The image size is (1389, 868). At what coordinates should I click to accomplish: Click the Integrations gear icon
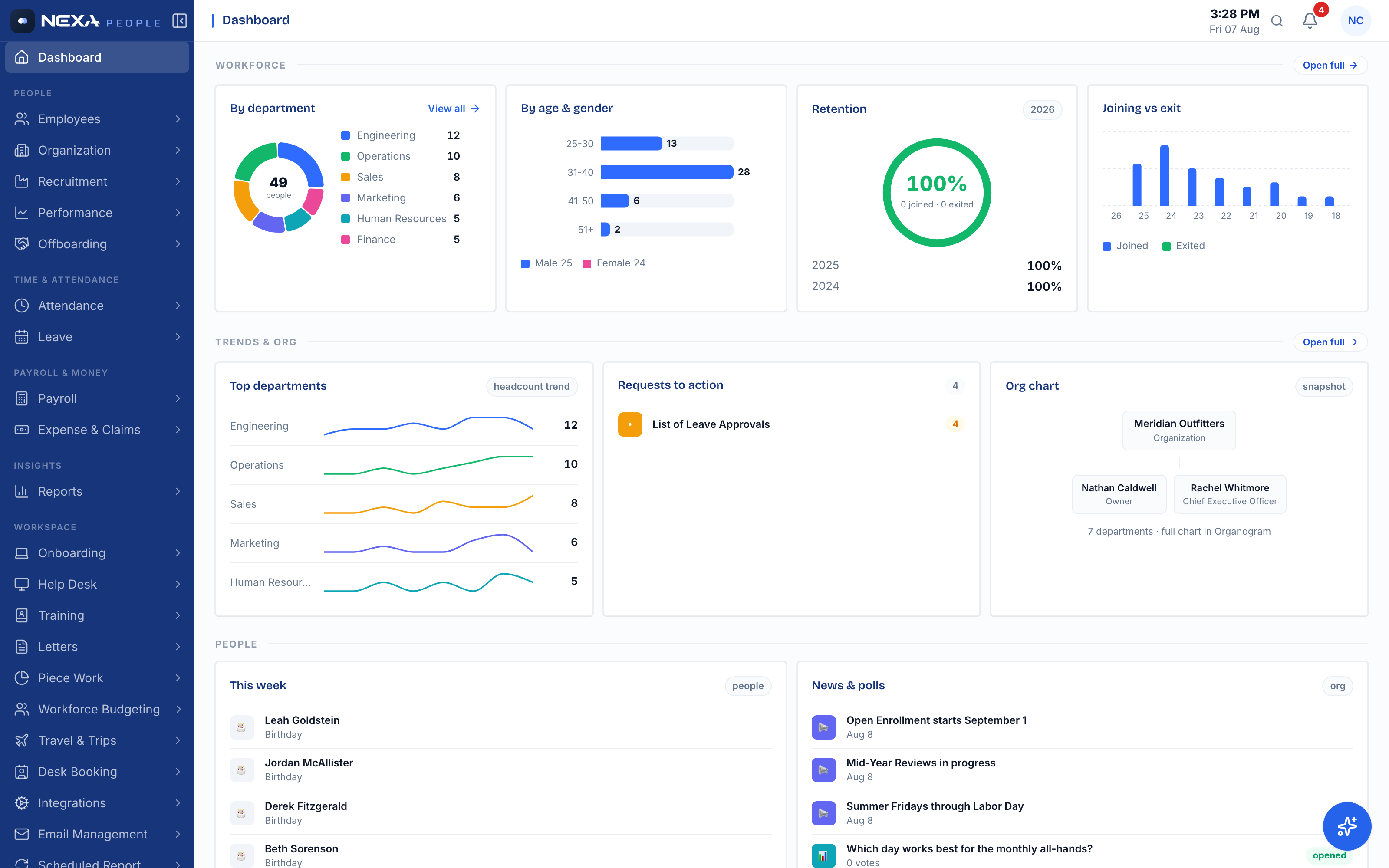tap(22, 803)
